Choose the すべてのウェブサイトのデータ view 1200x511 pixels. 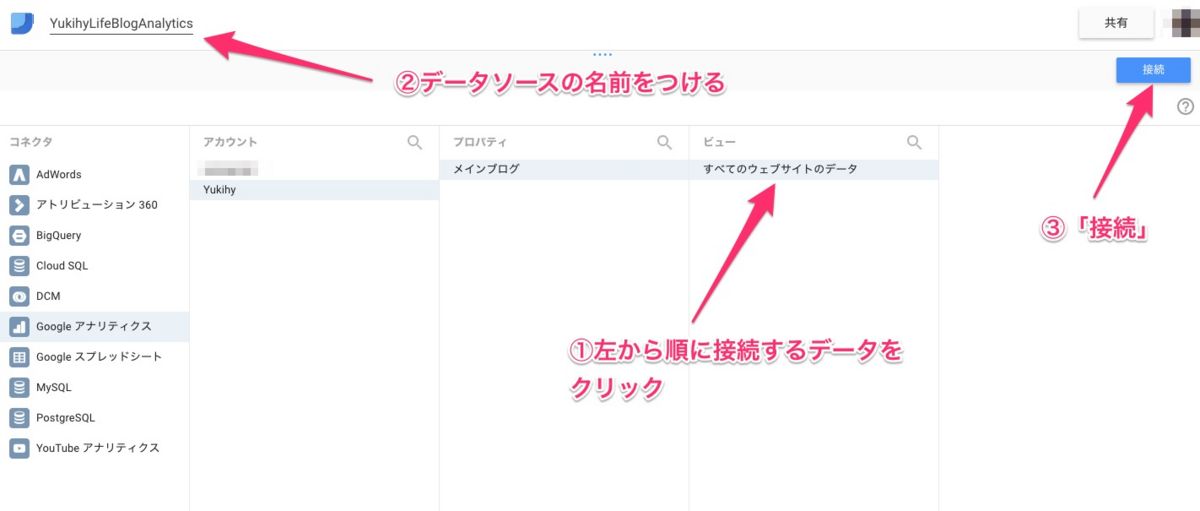[814, 169]
